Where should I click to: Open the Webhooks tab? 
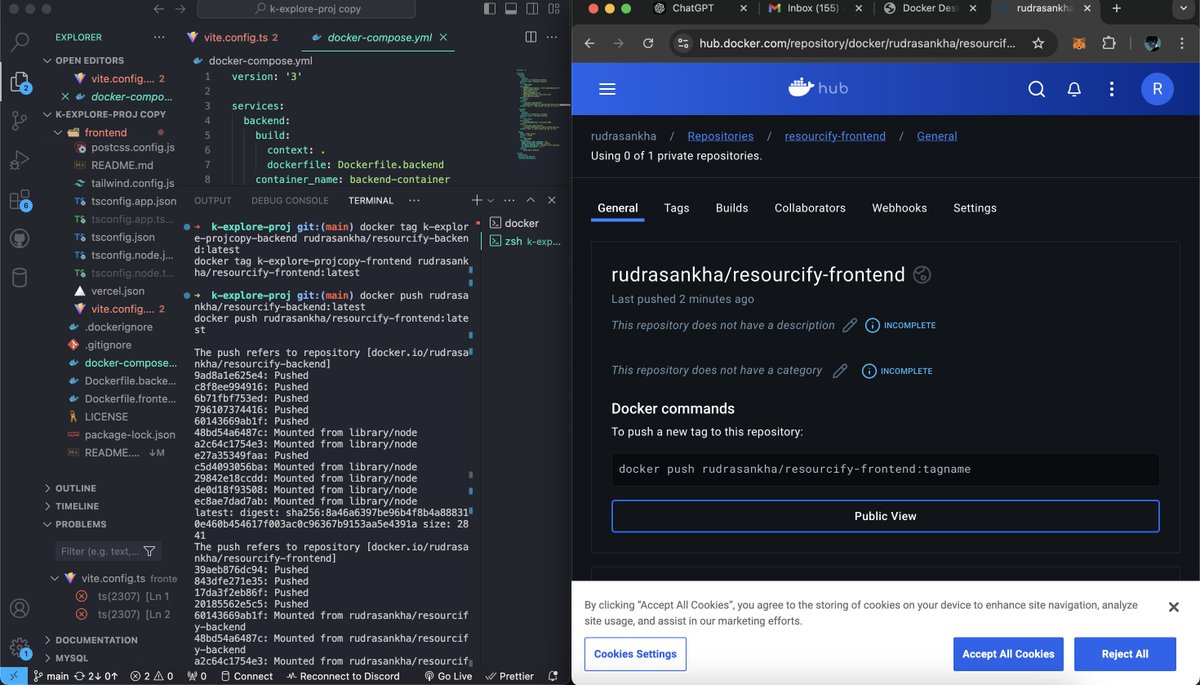point(899,208)
